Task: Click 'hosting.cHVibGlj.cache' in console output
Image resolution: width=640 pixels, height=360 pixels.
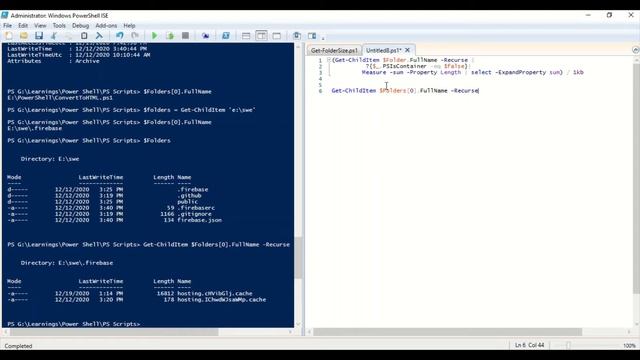Action: (x=215, y=293)
